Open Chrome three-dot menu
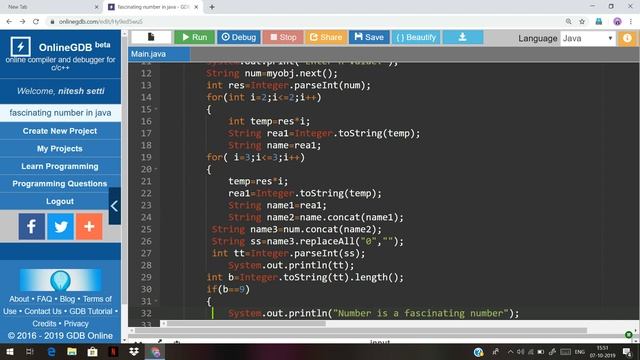 (x=631, y=22)
